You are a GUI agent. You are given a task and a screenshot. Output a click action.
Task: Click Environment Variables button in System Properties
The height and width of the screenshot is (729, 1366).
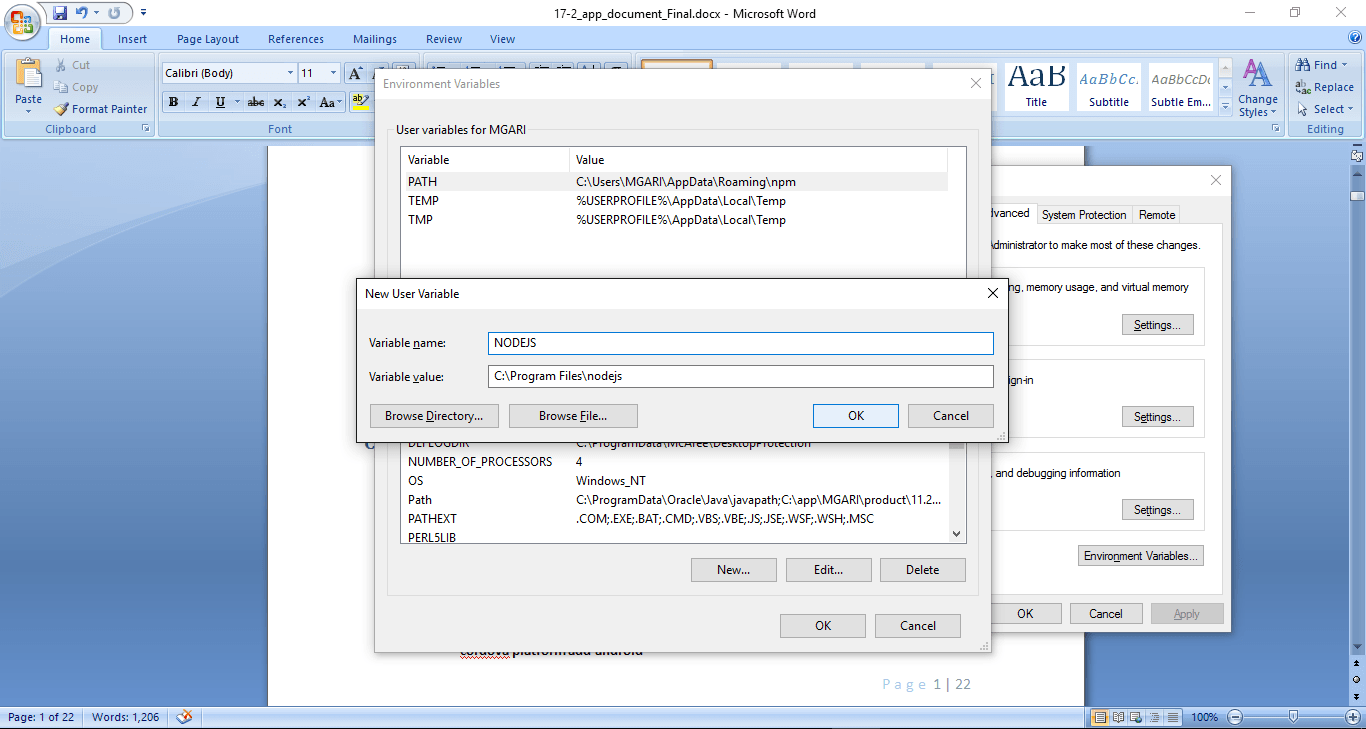[x=1143, y=556]
